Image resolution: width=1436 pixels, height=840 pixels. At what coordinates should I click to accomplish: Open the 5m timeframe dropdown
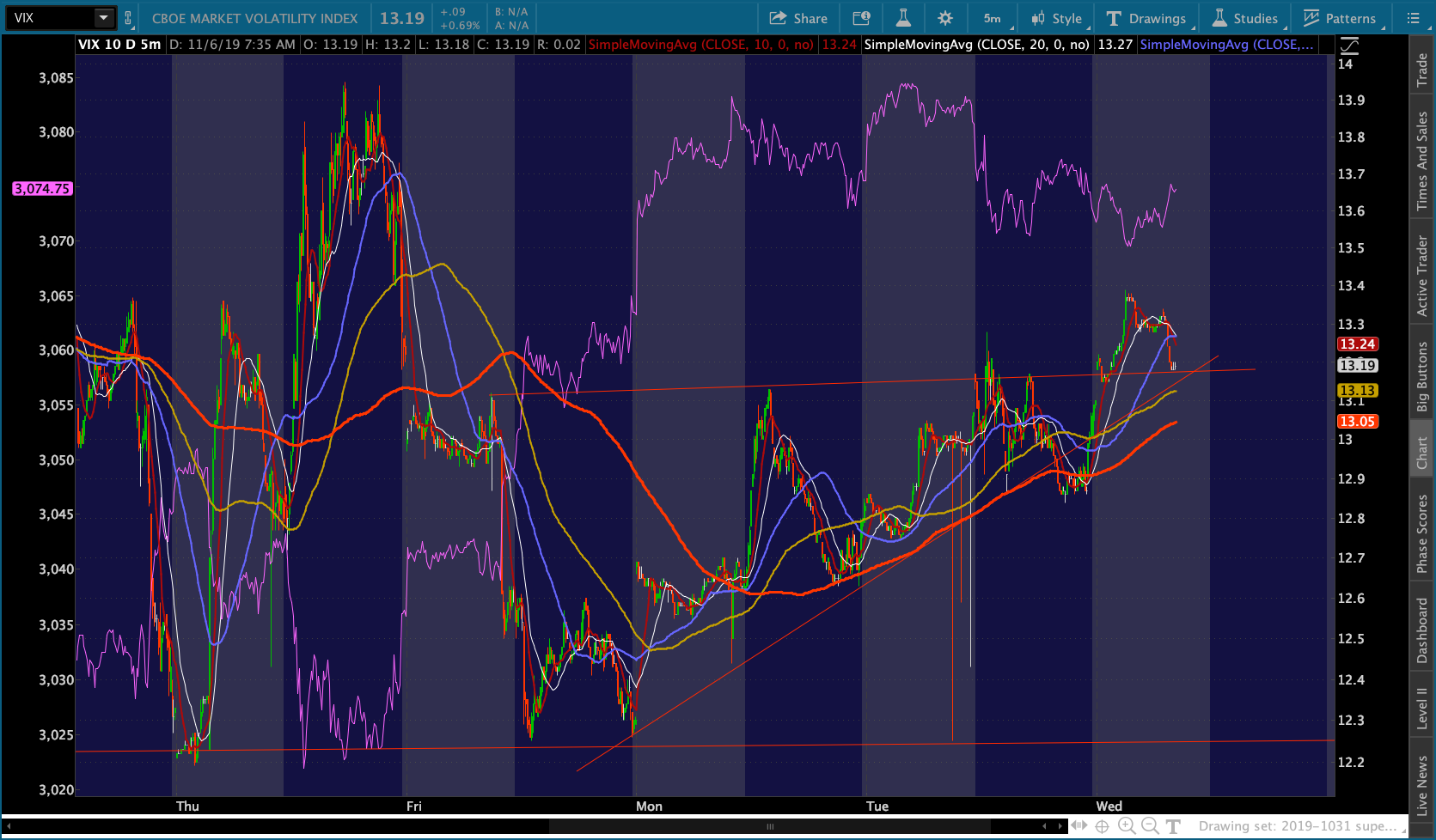tap(993, 18)
